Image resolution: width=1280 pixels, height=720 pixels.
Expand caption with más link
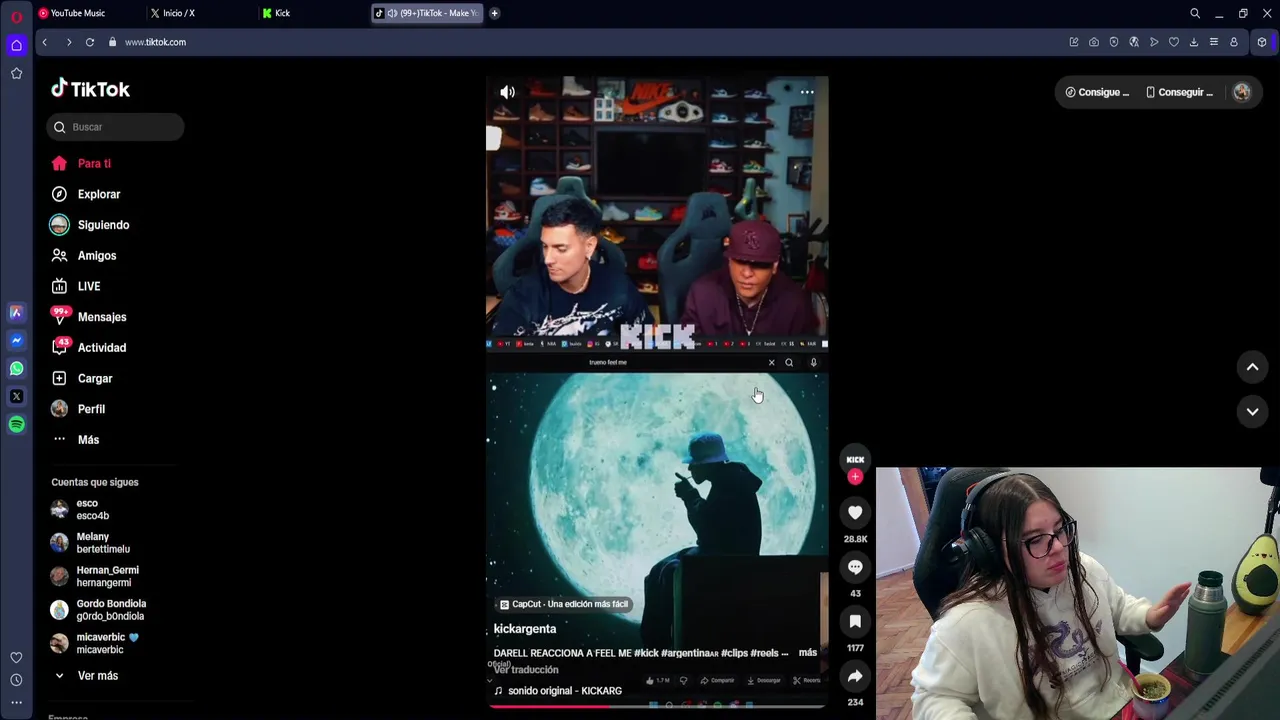(808, 653)
